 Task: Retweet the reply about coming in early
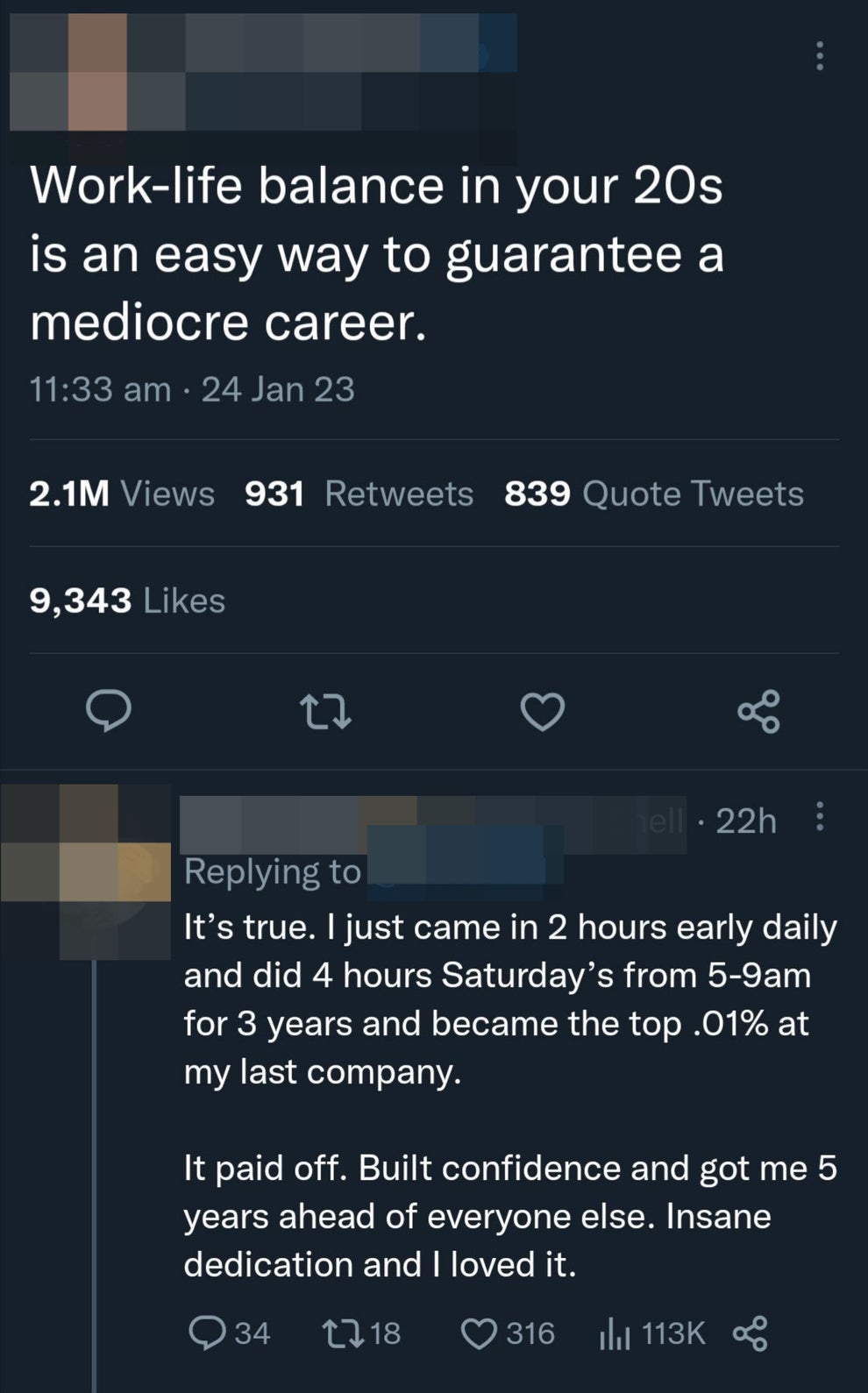(349, 1333)
